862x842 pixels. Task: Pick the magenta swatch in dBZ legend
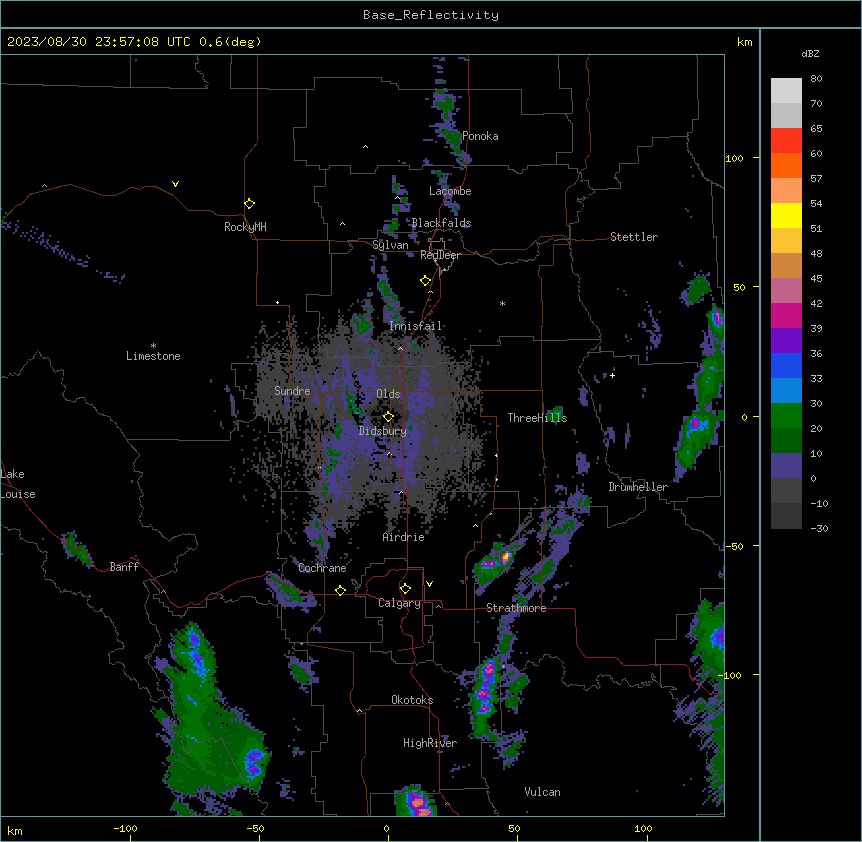pyautogui.click(x=786, y=315)
